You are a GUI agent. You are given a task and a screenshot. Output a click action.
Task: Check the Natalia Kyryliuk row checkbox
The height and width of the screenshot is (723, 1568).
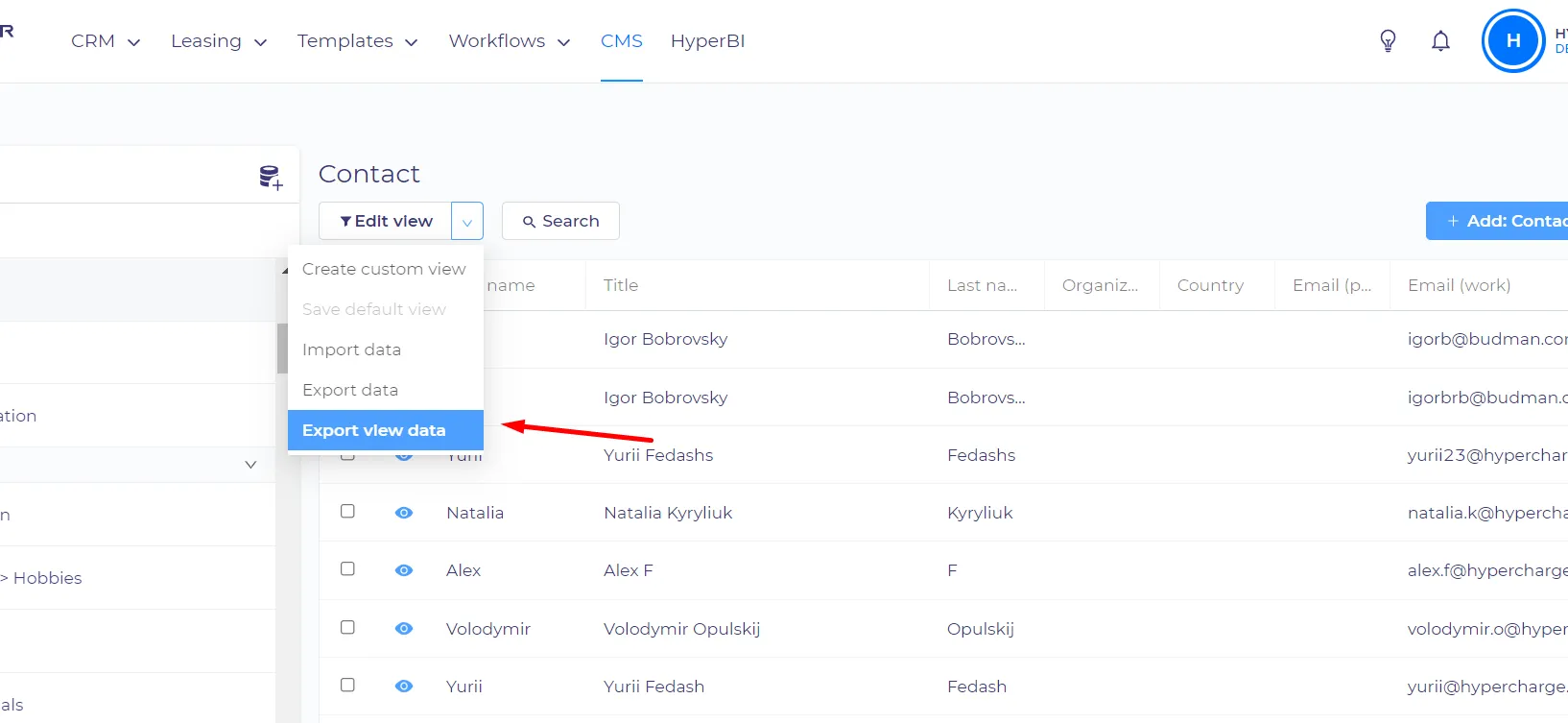(x=347, y=512)
